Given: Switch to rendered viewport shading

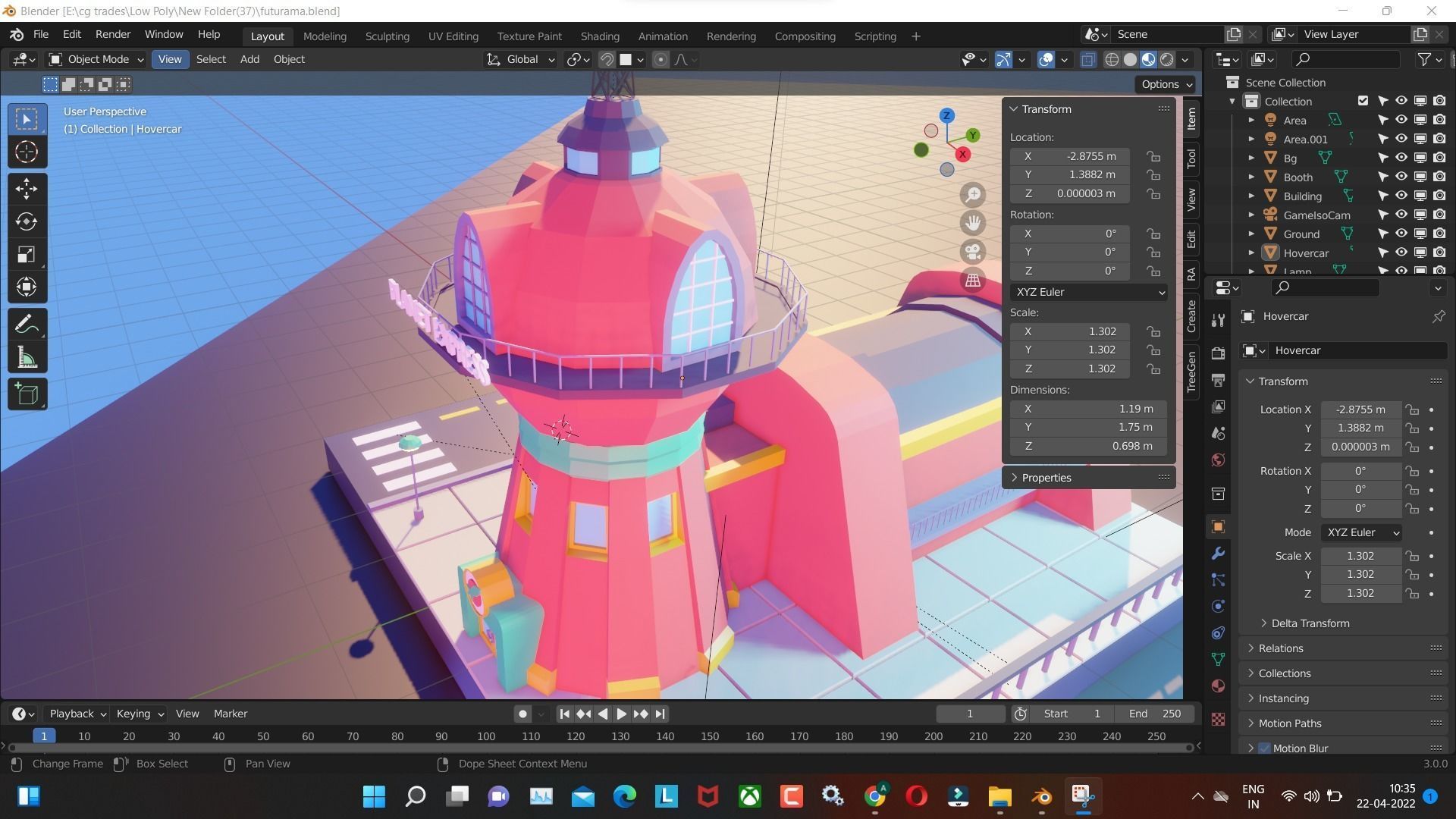Looking at the screenshot, I should 1167,59.
